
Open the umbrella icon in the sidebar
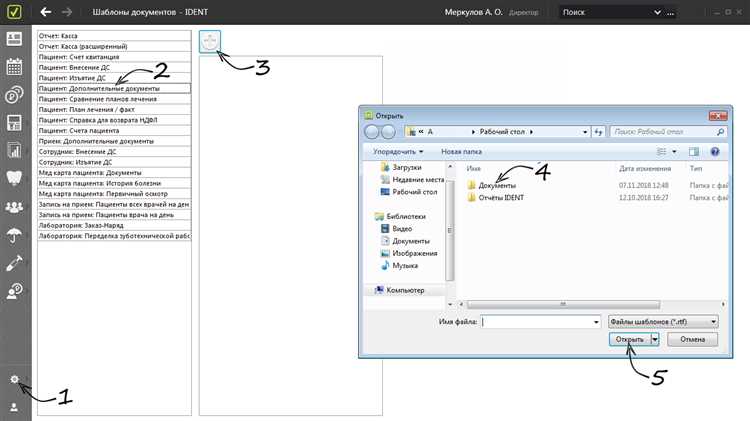pyautogui.click(x=15, y=235)
